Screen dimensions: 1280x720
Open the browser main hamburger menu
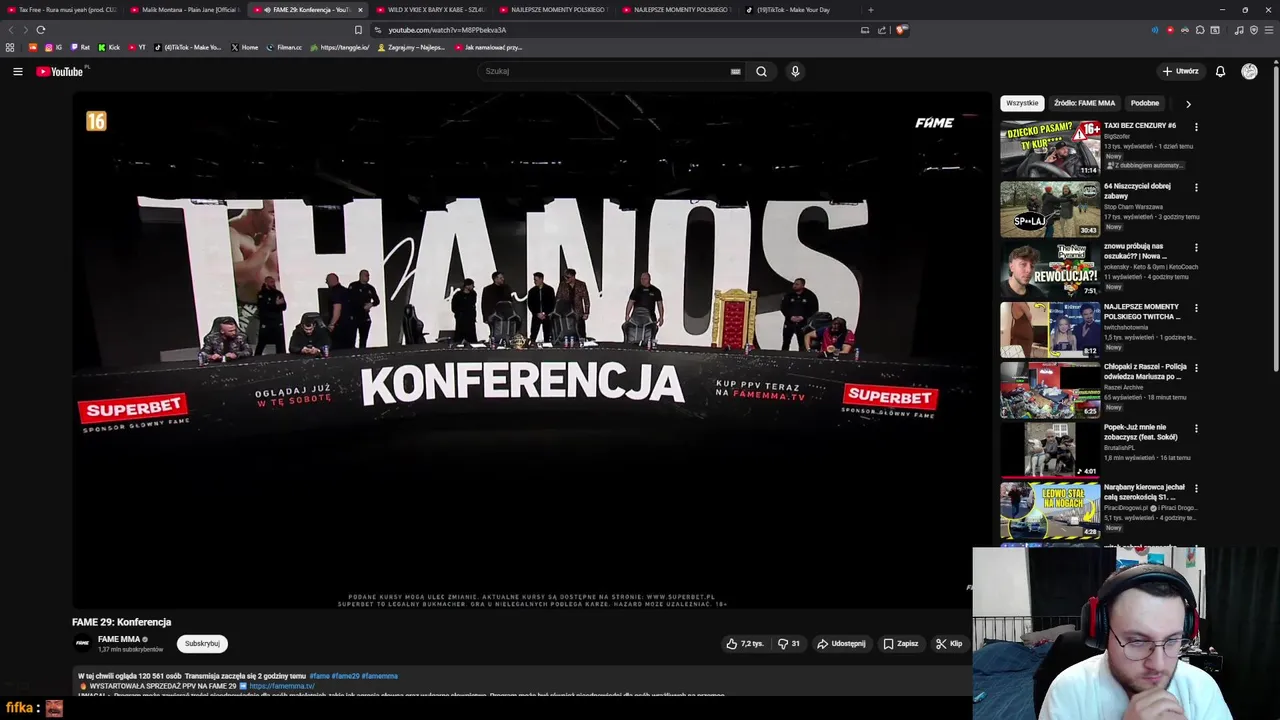tap(1269, 30)
